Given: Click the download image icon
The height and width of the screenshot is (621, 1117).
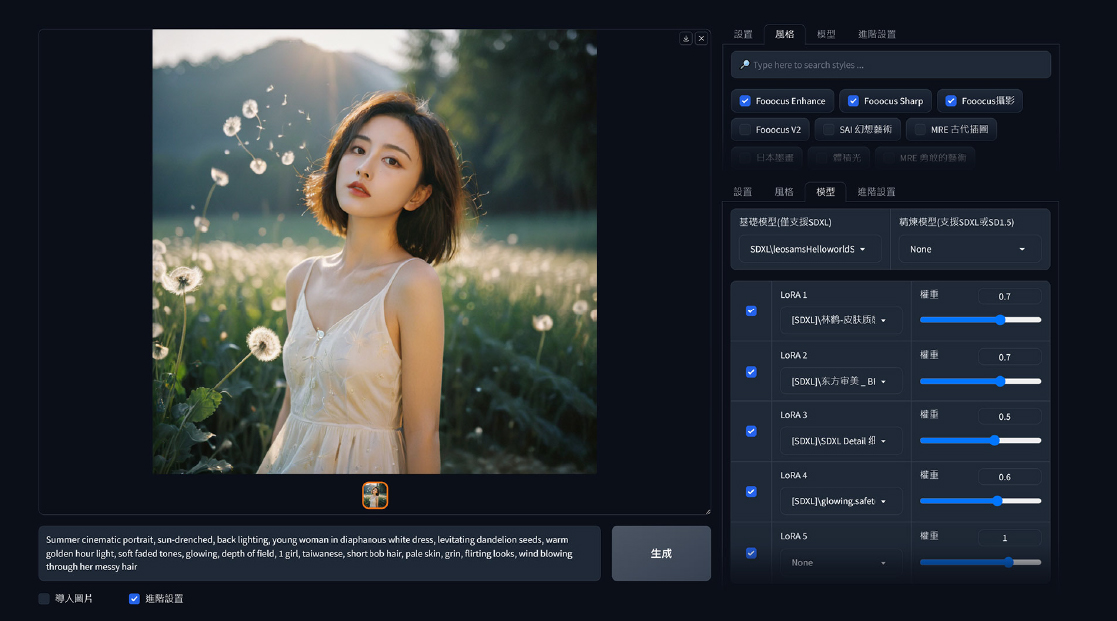Looking at the screenshot, I should coord(686,38).
